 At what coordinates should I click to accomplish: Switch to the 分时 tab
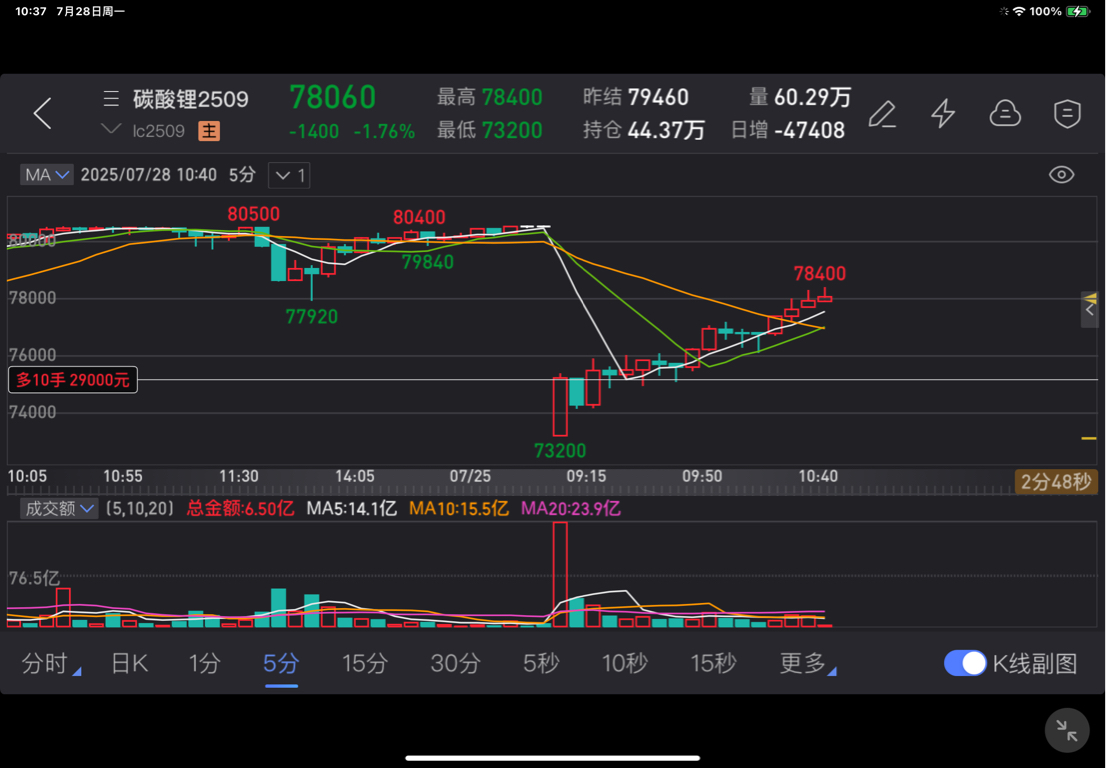coord(51,664)
